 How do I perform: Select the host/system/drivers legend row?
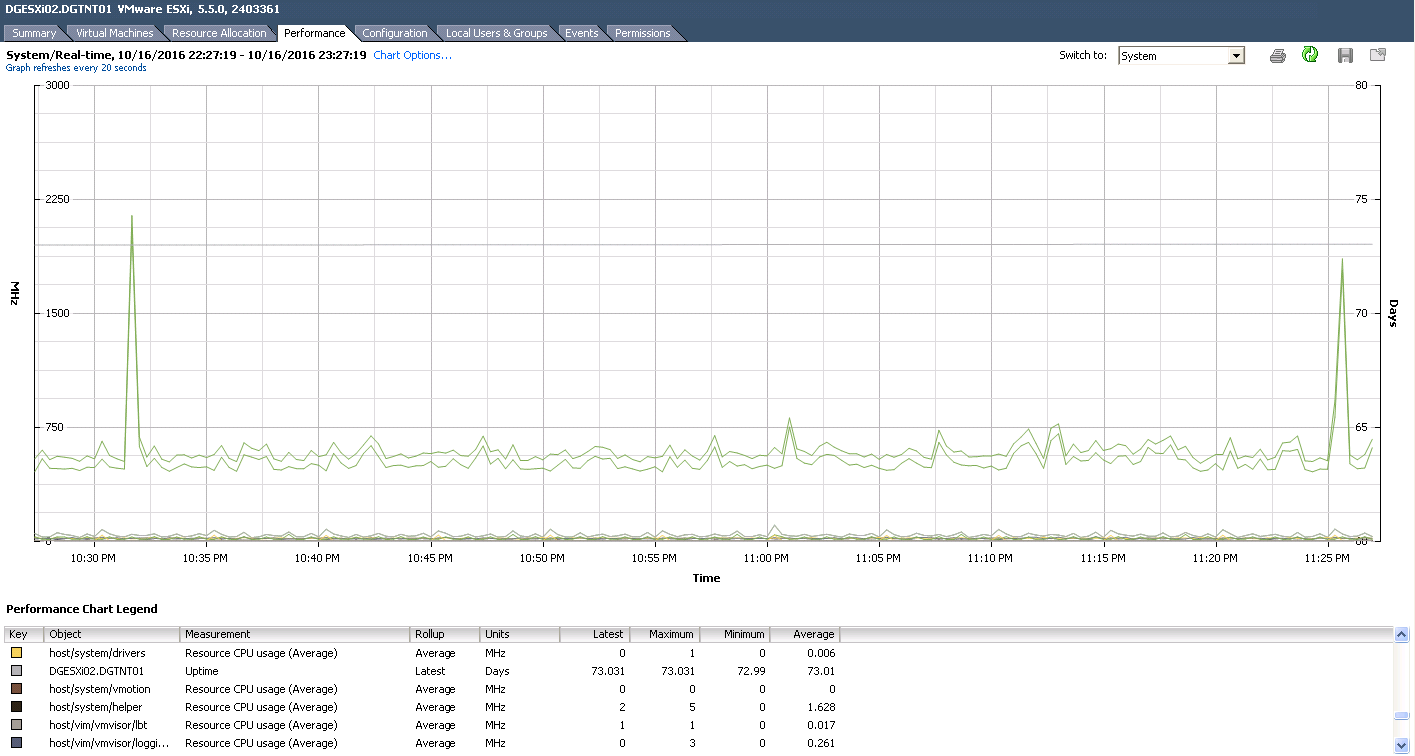(422, 653)
